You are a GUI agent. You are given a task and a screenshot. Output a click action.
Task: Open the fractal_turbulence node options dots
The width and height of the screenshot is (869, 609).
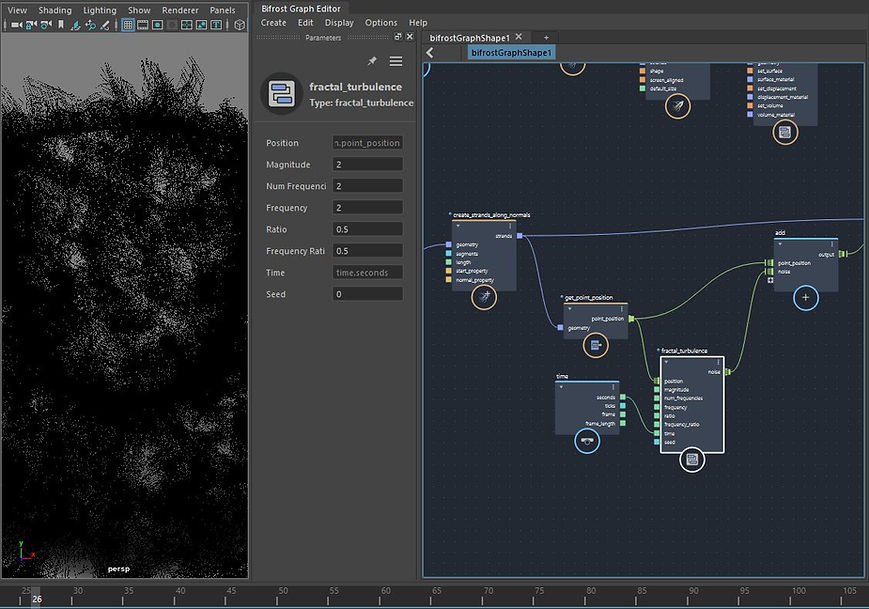click(718, 362)
